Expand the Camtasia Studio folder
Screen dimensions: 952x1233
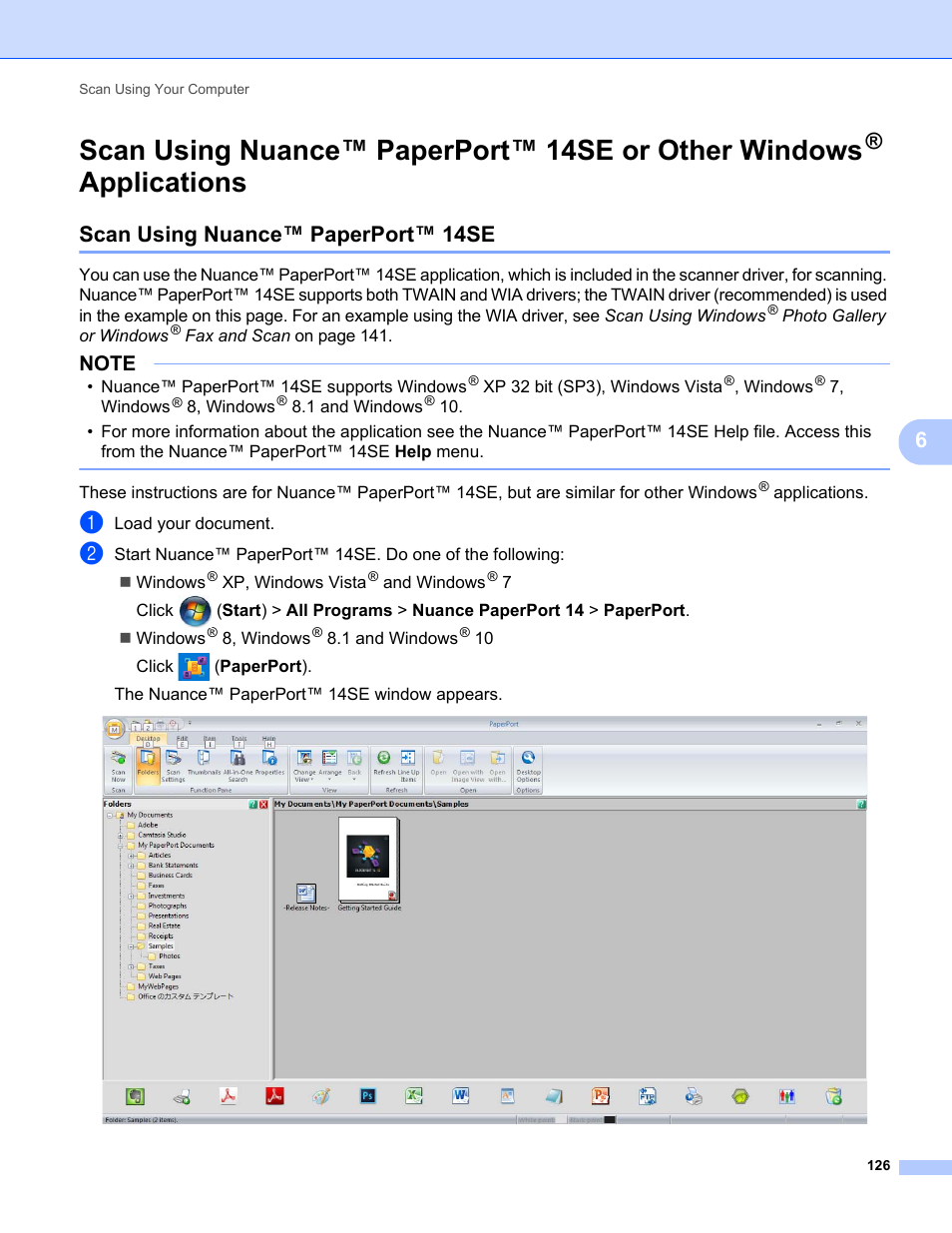pos(120,836)
